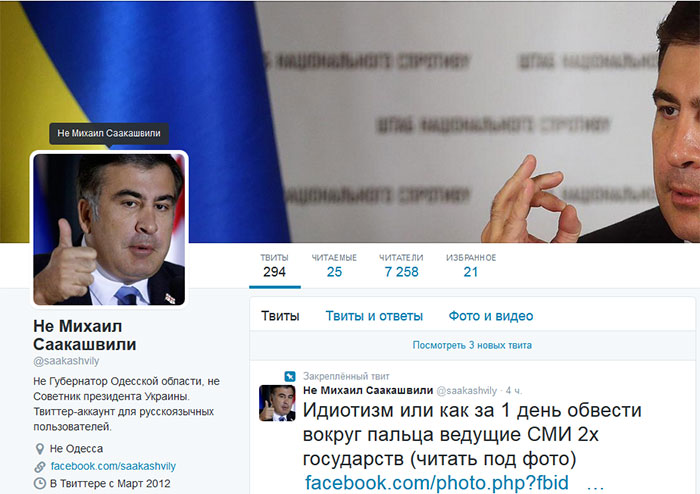Open Избранное favorites count 21
700x494 pixels.
pos(471,266)
